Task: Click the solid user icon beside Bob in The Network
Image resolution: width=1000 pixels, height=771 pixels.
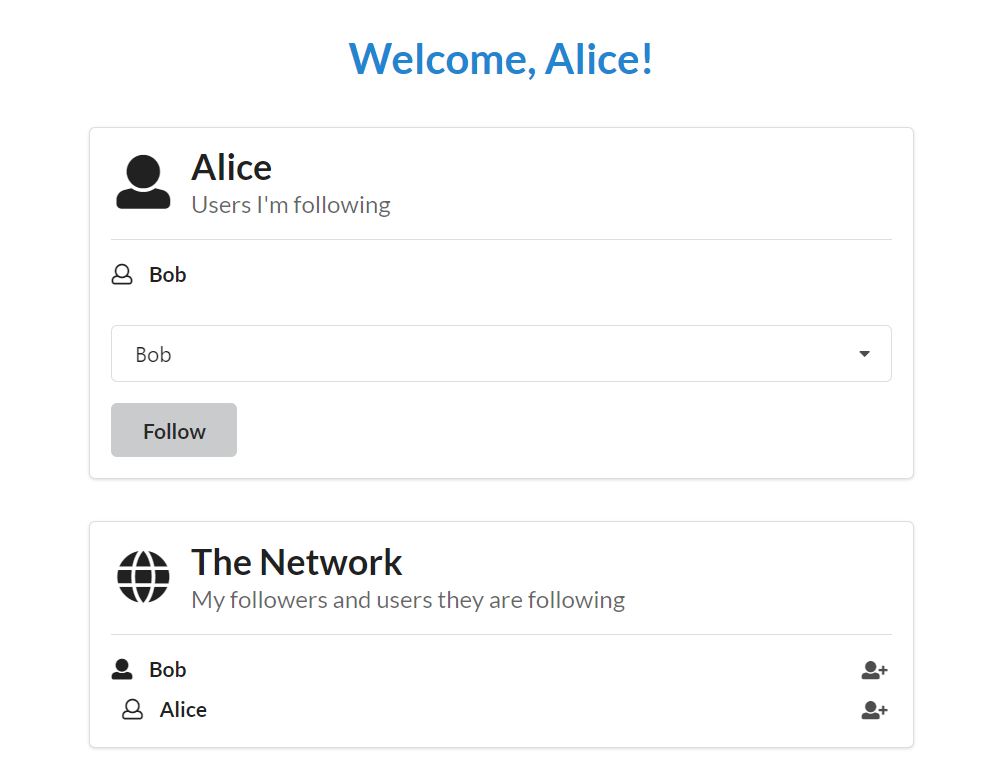Action: tap(122, 670)
